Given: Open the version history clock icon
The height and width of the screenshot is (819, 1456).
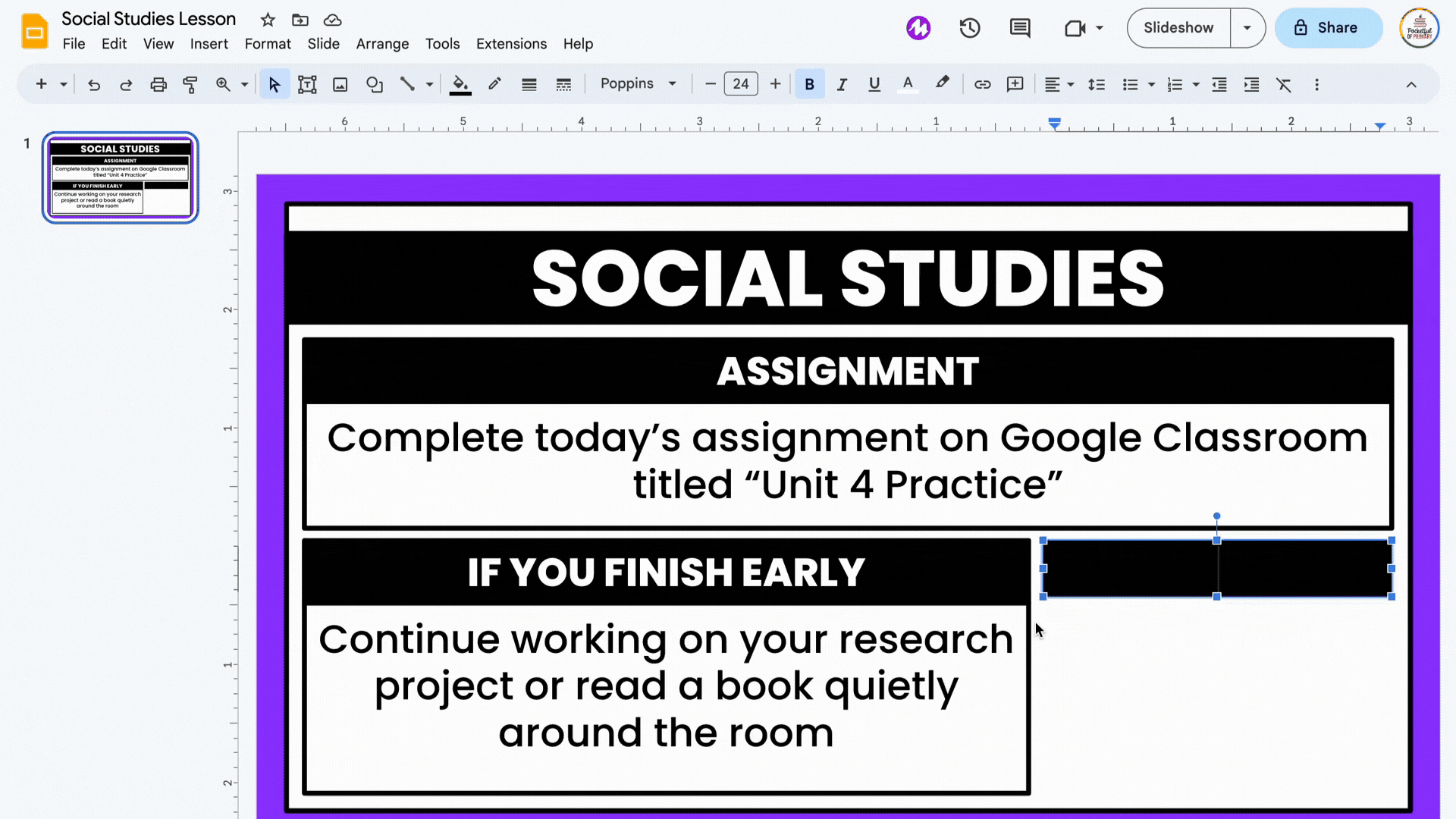Looking at the screenshot, I should (x=970, y=28).
